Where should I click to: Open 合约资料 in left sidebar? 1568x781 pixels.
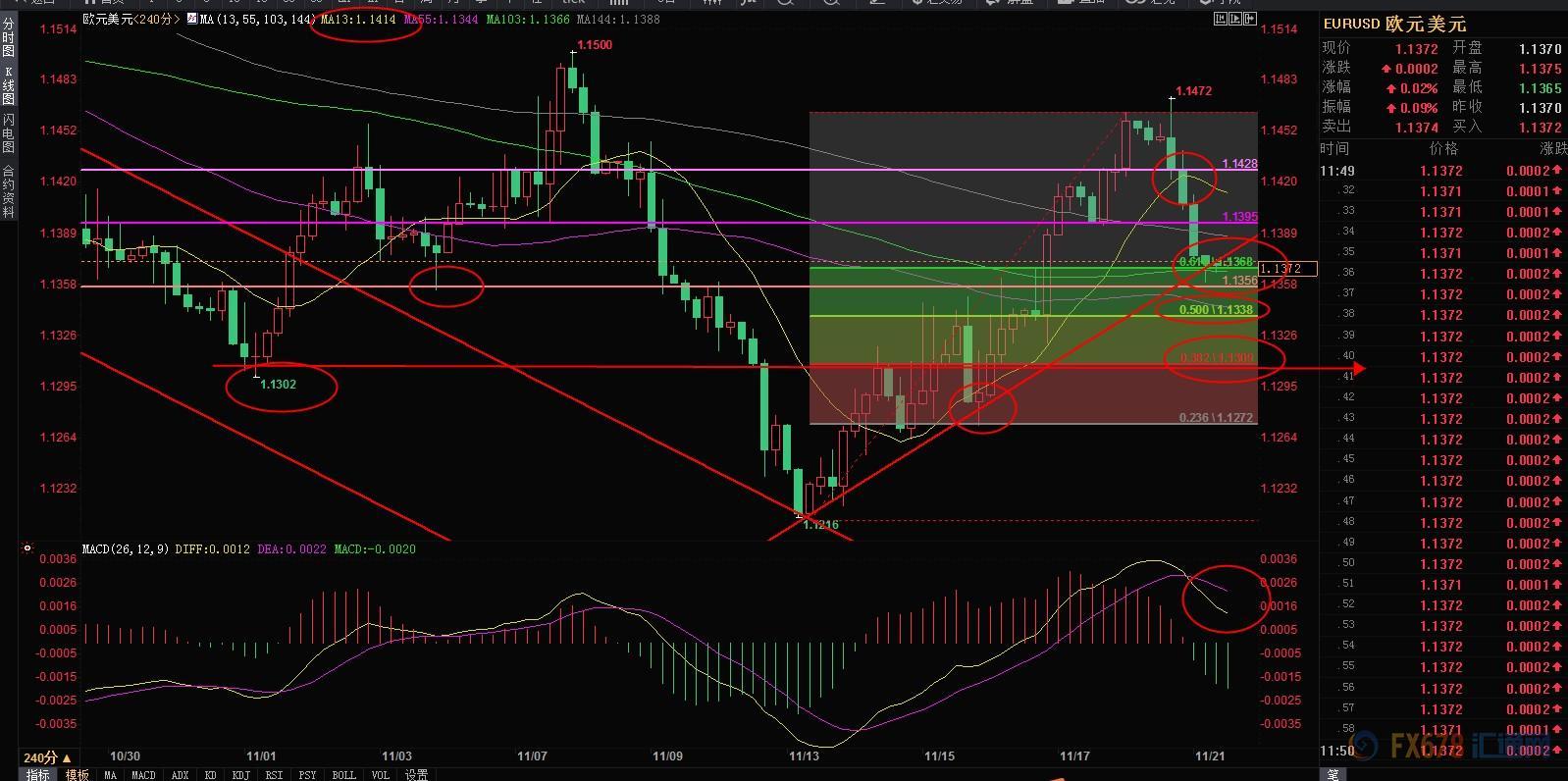click(9, 190)
